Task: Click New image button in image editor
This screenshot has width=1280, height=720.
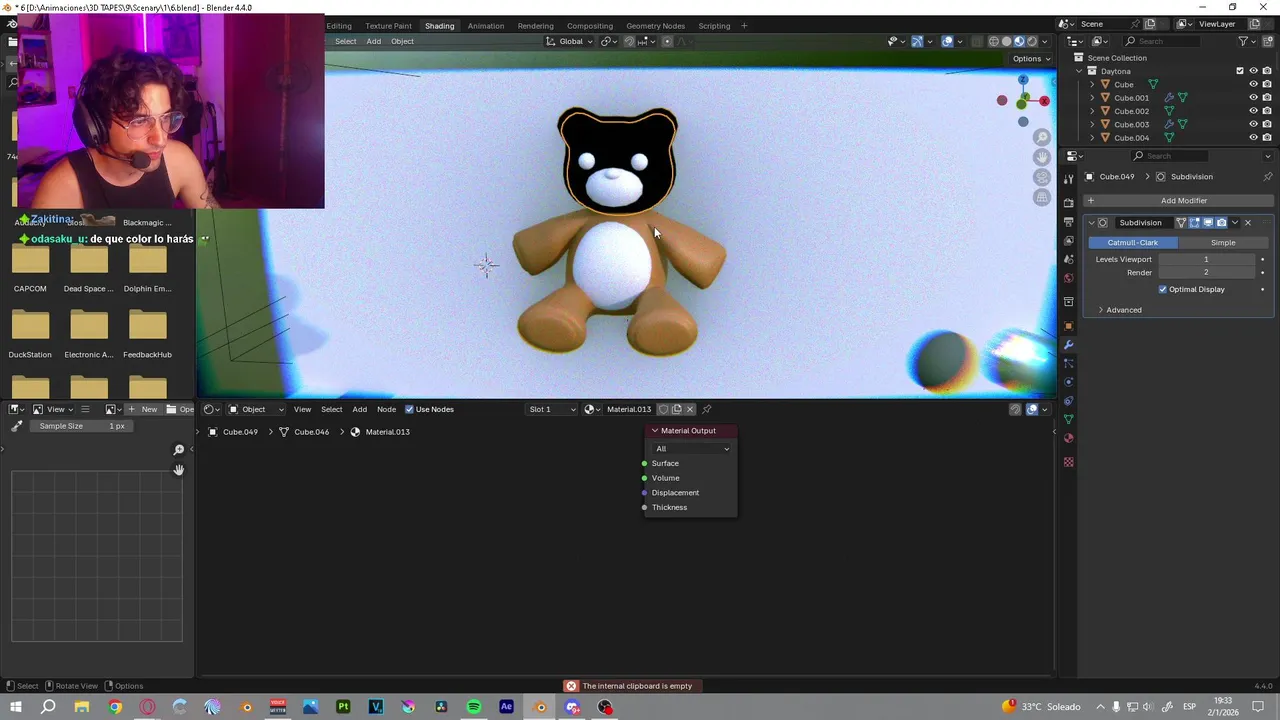Action: coord(142,409)
